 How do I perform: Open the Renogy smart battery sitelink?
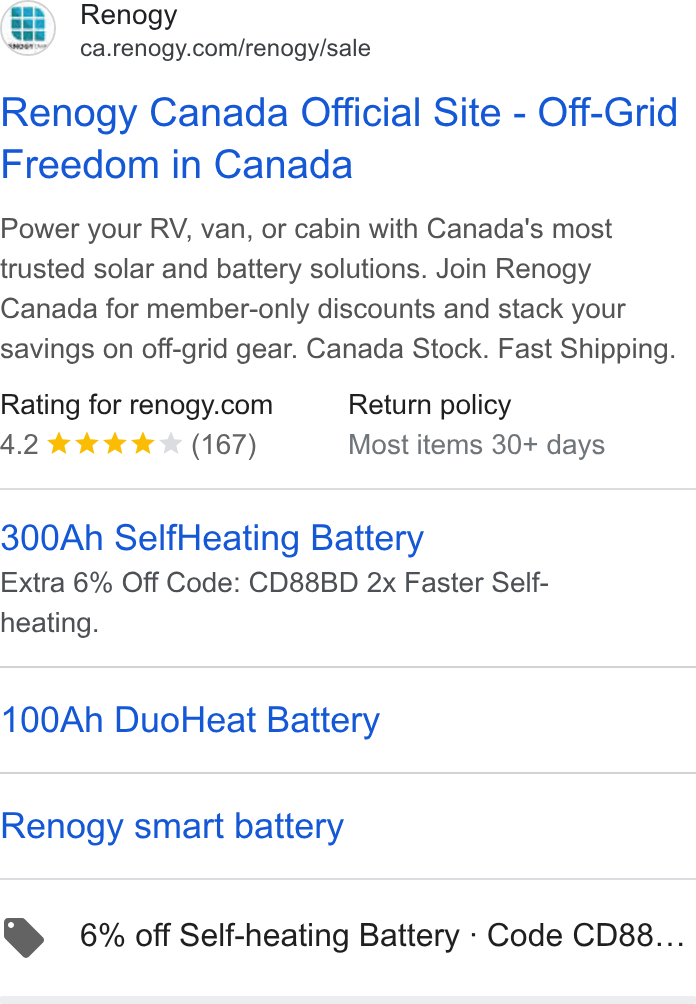[172, 825]
